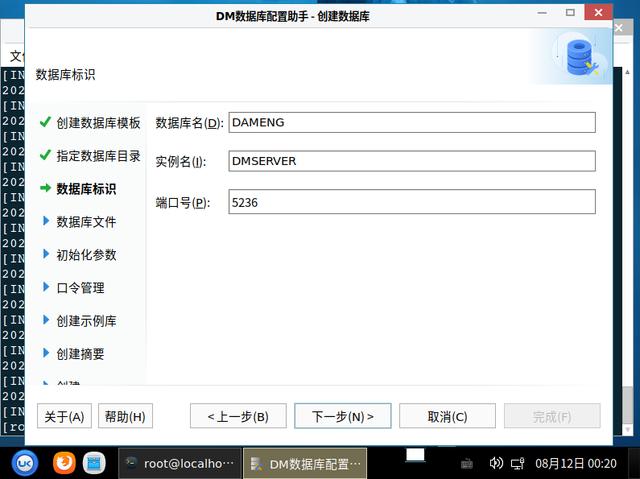This screenshot has height=479, width=640.
Task: Click the greyed 完成(F) finish button
Action: [x=552, y=416]
